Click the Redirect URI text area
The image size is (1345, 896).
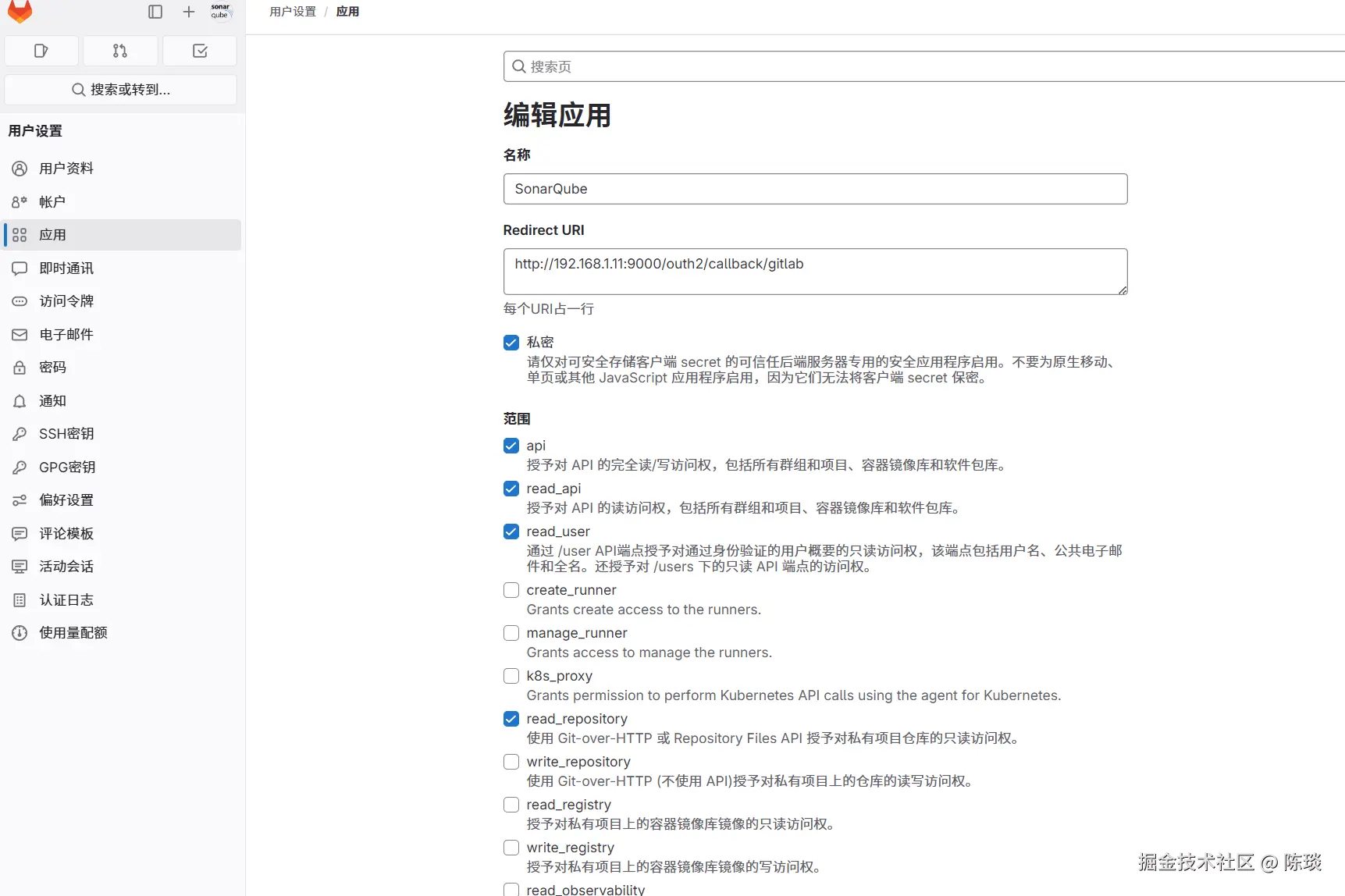(815, 272)
